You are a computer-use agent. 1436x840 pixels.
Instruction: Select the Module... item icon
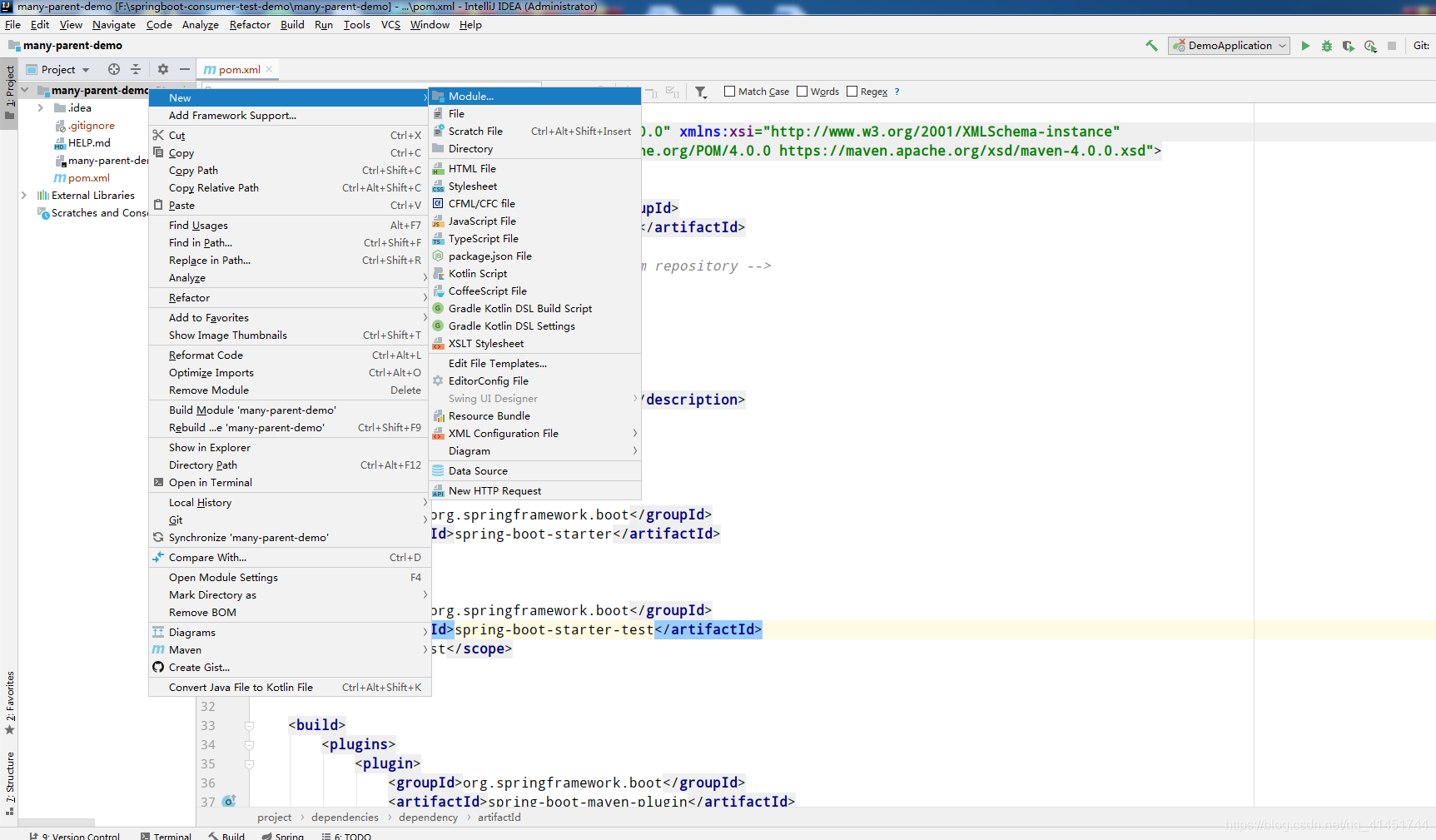(x=438, y=97)
